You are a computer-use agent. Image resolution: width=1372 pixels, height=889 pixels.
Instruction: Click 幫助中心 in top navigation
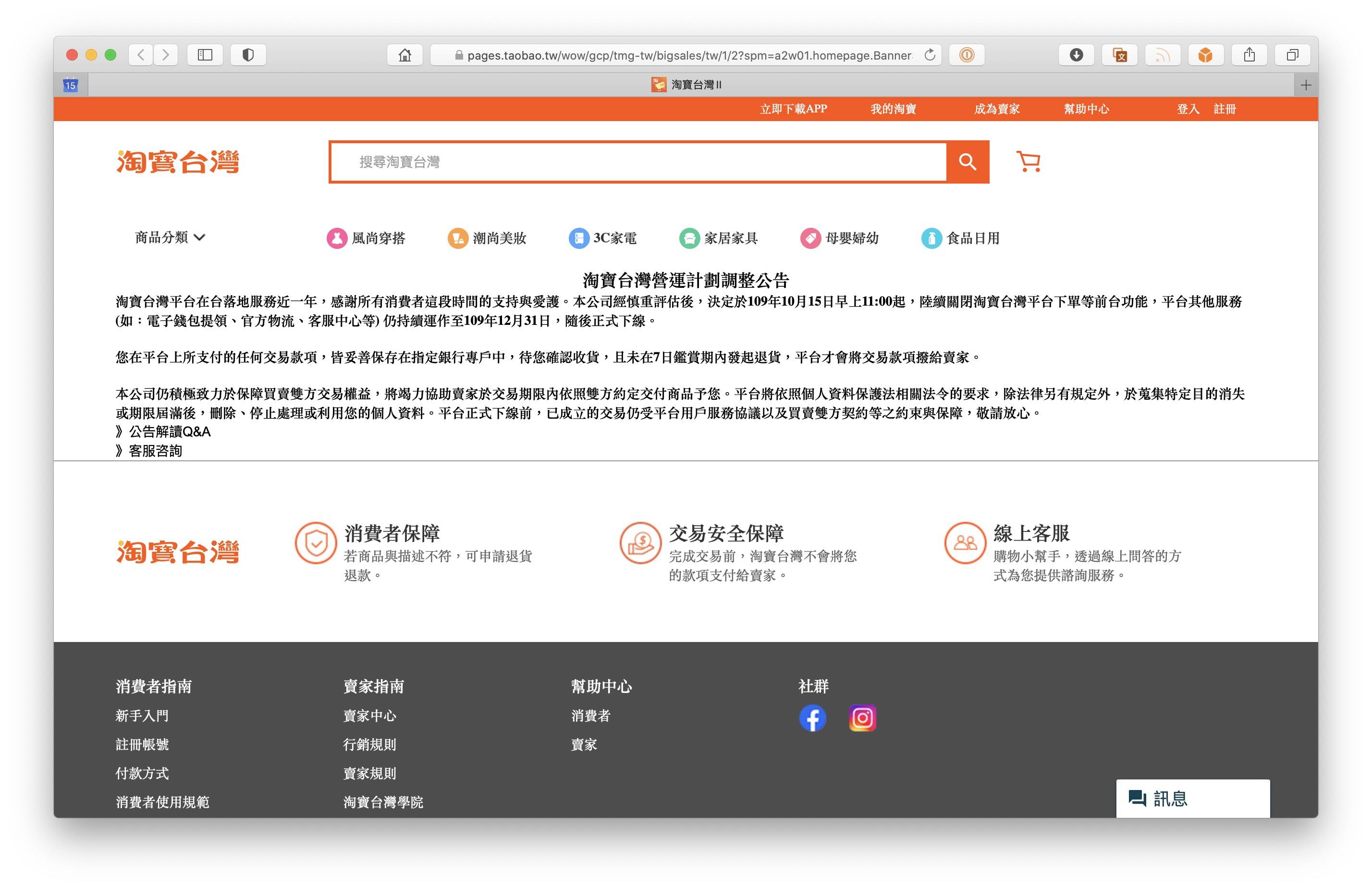1087,109
